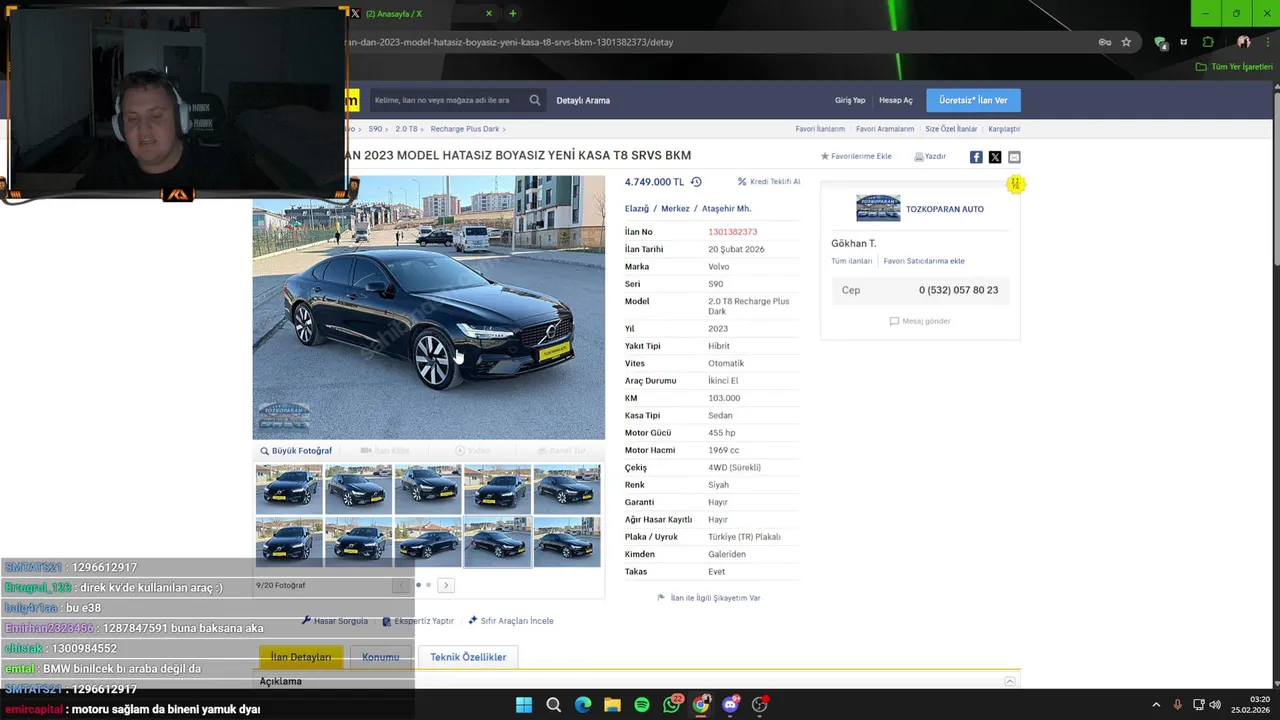Select last thumbnail in bottom row
1280x720 pixels.
point(567,542)
